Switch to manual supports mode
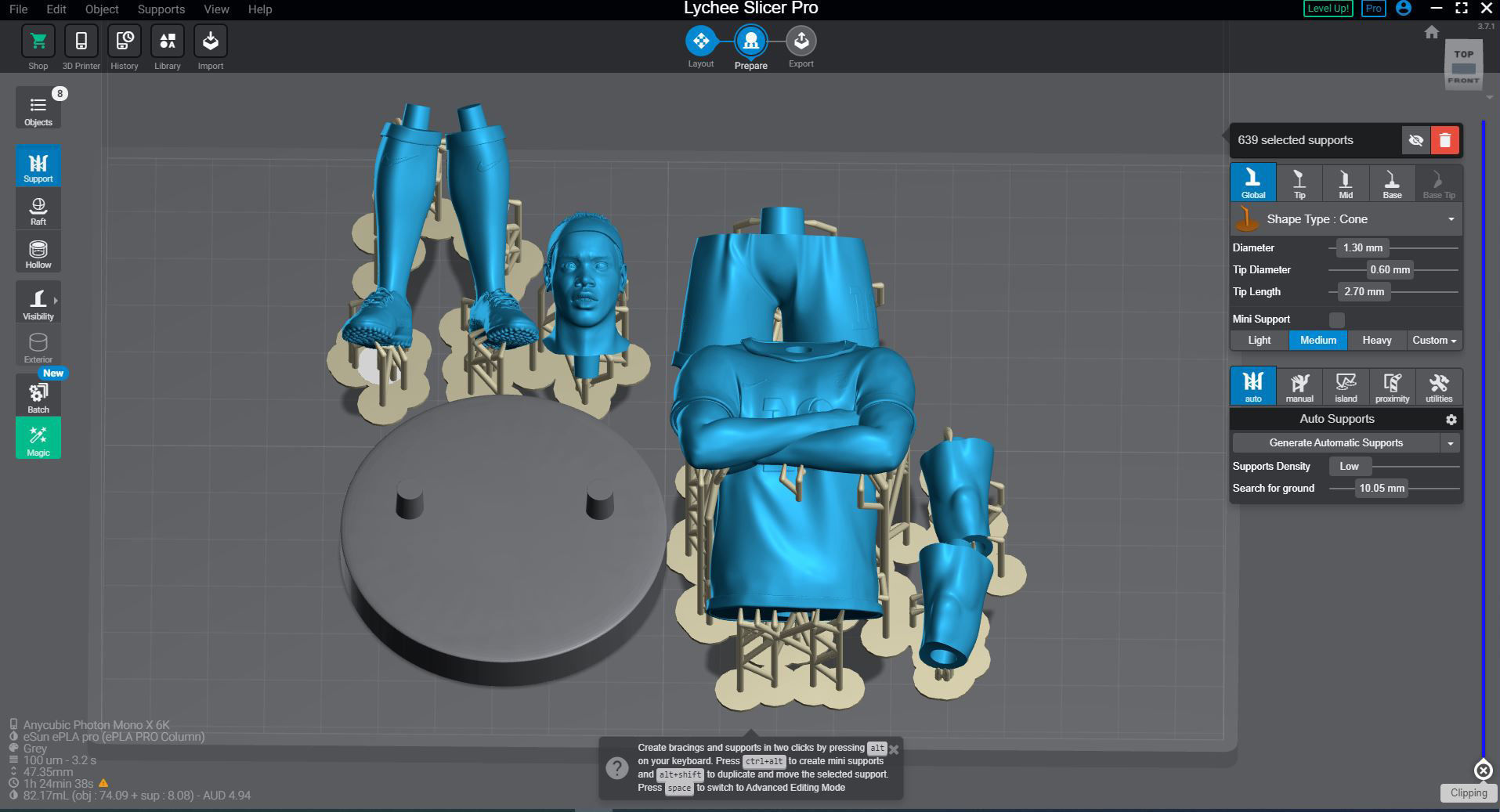The image size is (1500, 812). click(x=1299, y=386)
